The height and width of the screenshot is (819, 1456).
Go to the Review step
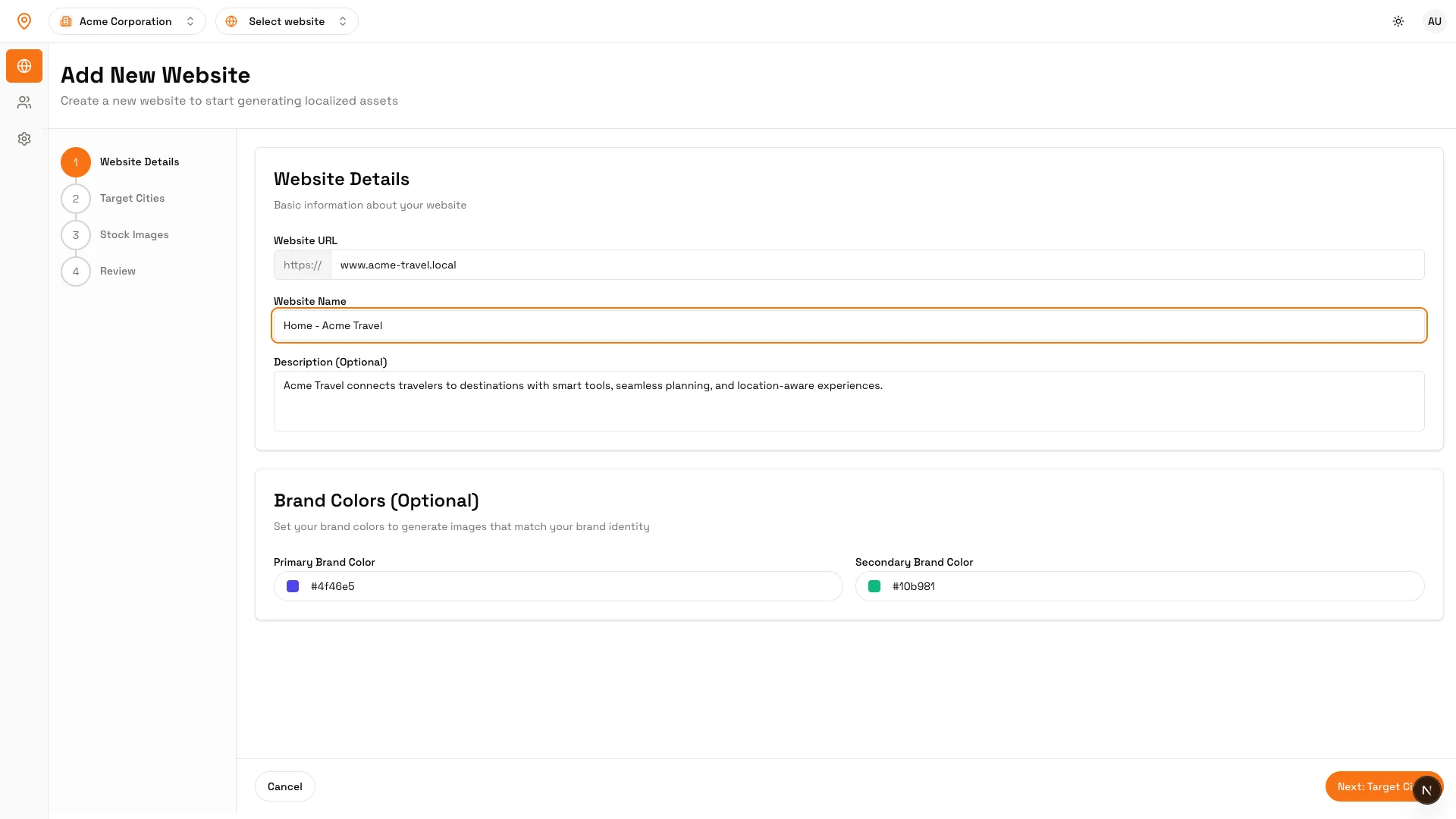click(x=118, y=271)
